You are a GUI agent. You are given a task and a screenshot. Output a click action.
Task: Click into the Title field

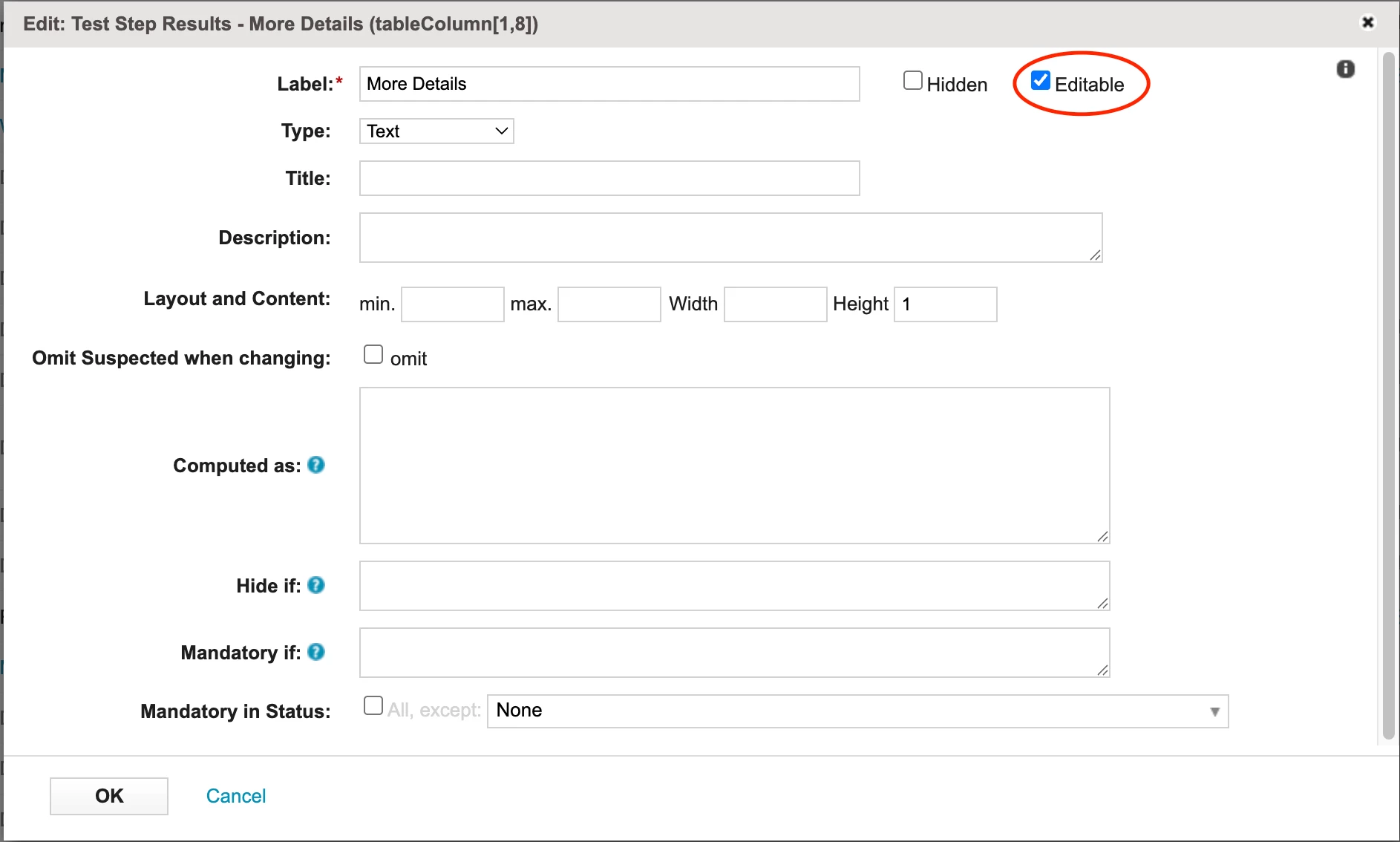(x=609, y=178)
